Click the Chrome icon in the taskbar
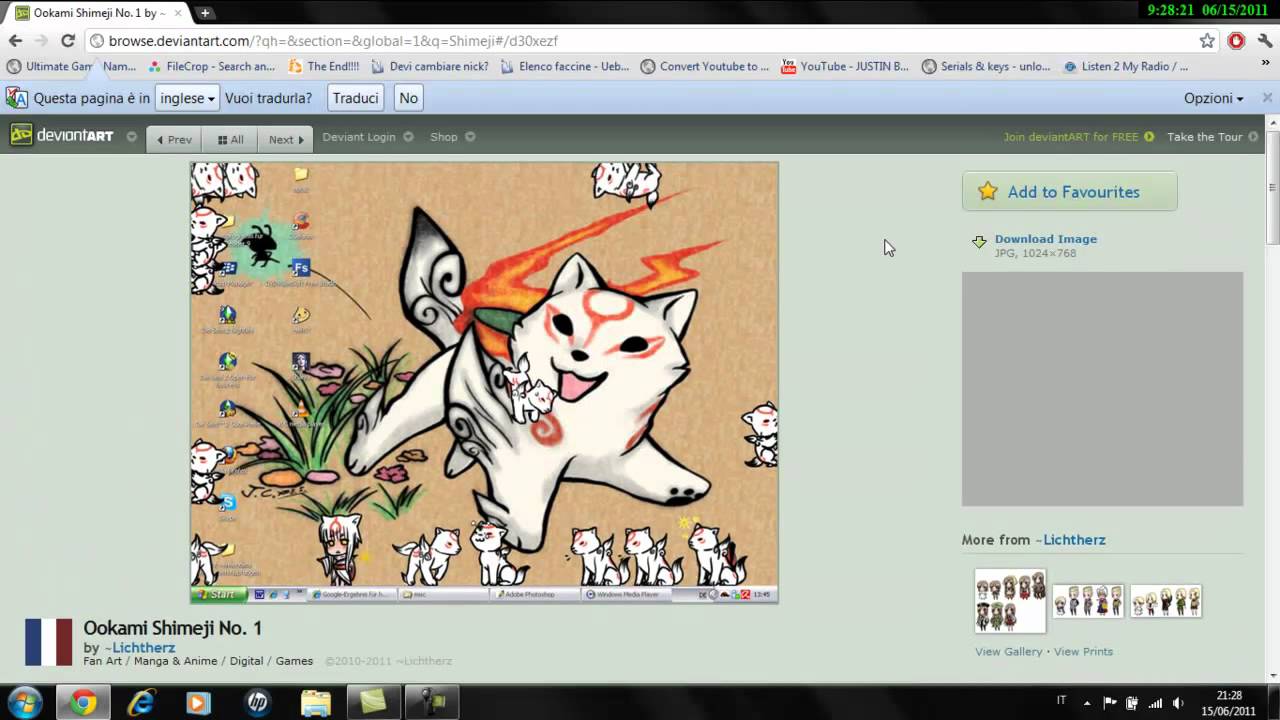1280x720 pixels. [x=83, y=703]
